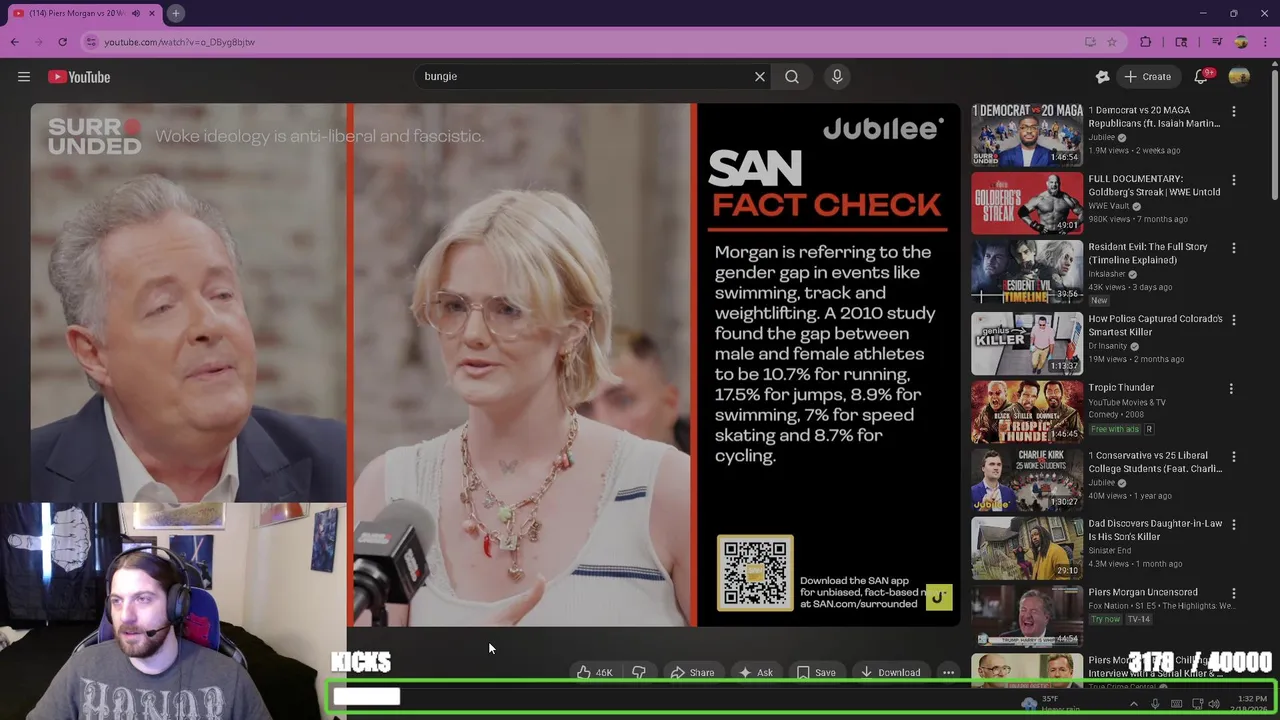The image size is (1280, 720).
Task: Show hidden system tray icons chevron
Action: tap(1133, 704)
